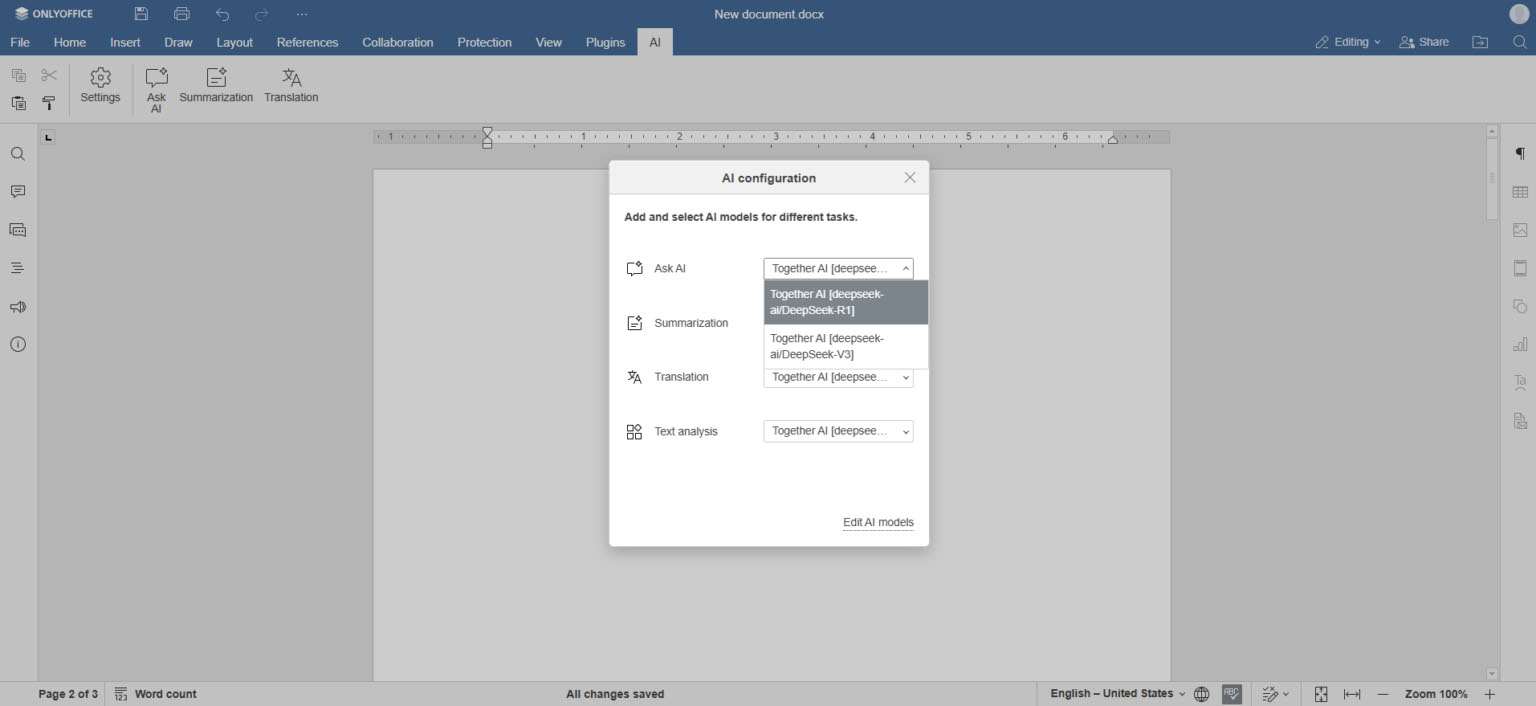Open the Search panel in left sidebar
1536x706 pixels.
point(18,154)
